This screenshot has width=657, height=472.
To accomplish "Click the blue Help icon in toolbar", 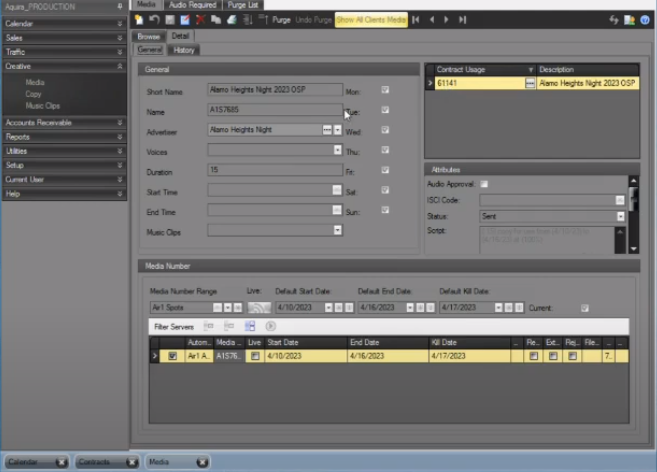I will pos(645,20).
